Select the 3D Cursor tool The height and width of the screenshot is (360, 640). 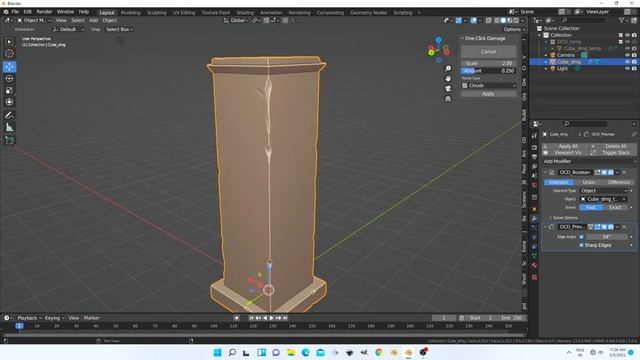pos(9,53)
